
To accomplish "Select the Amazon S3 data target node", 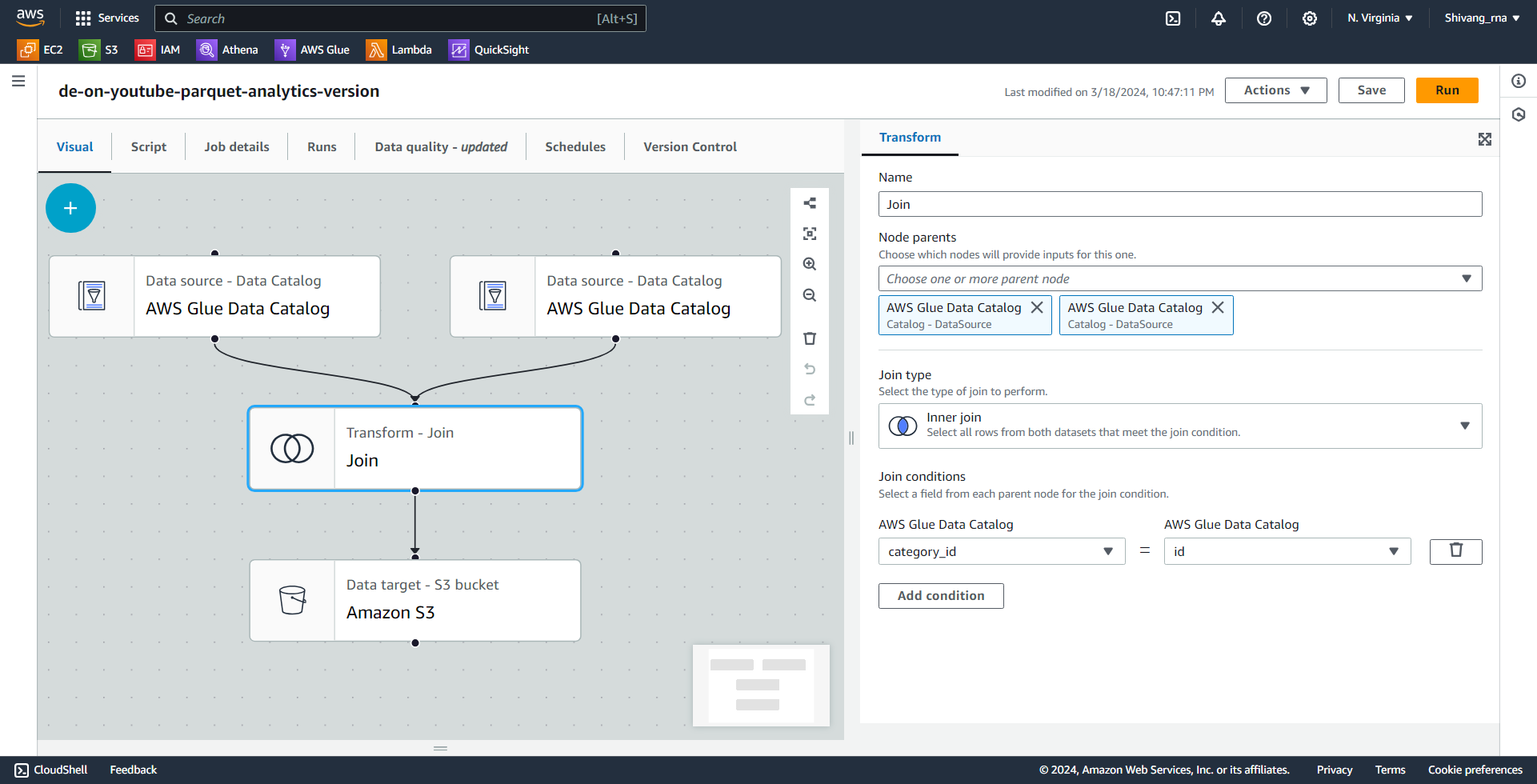I will (x=415, y=600).
